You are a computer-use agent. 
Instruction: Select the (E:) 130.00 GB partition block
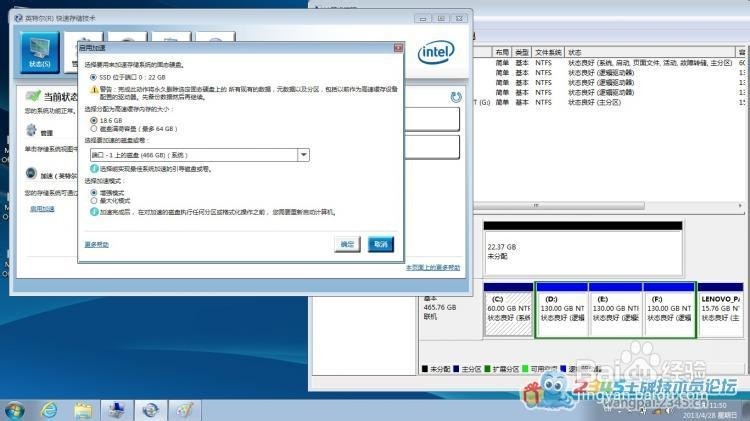coord(616,310)
